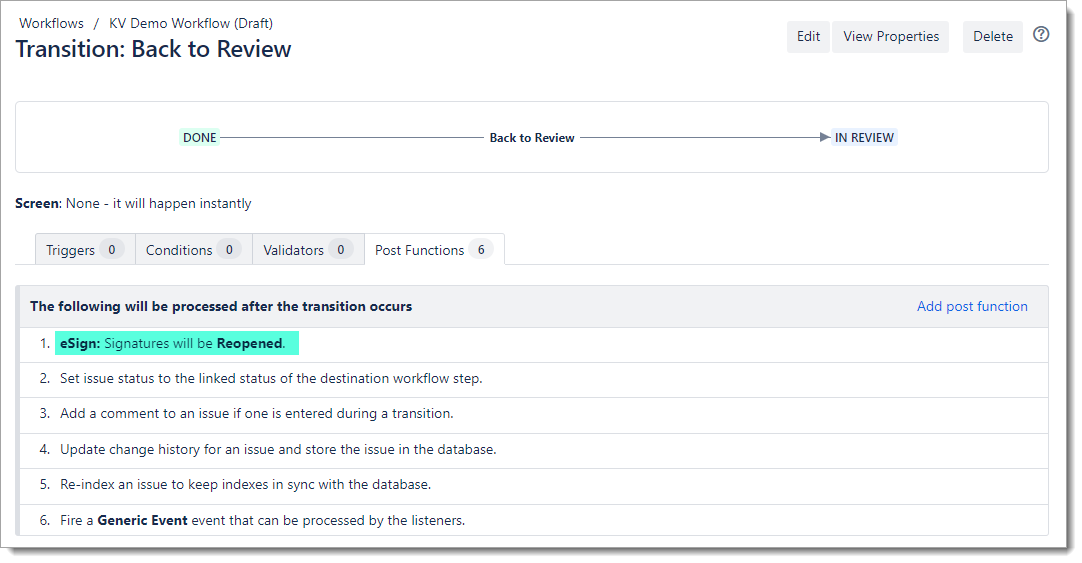1082x563 pixels.
Task: Switch to the Triggers tab
Action: pos(84,250)
